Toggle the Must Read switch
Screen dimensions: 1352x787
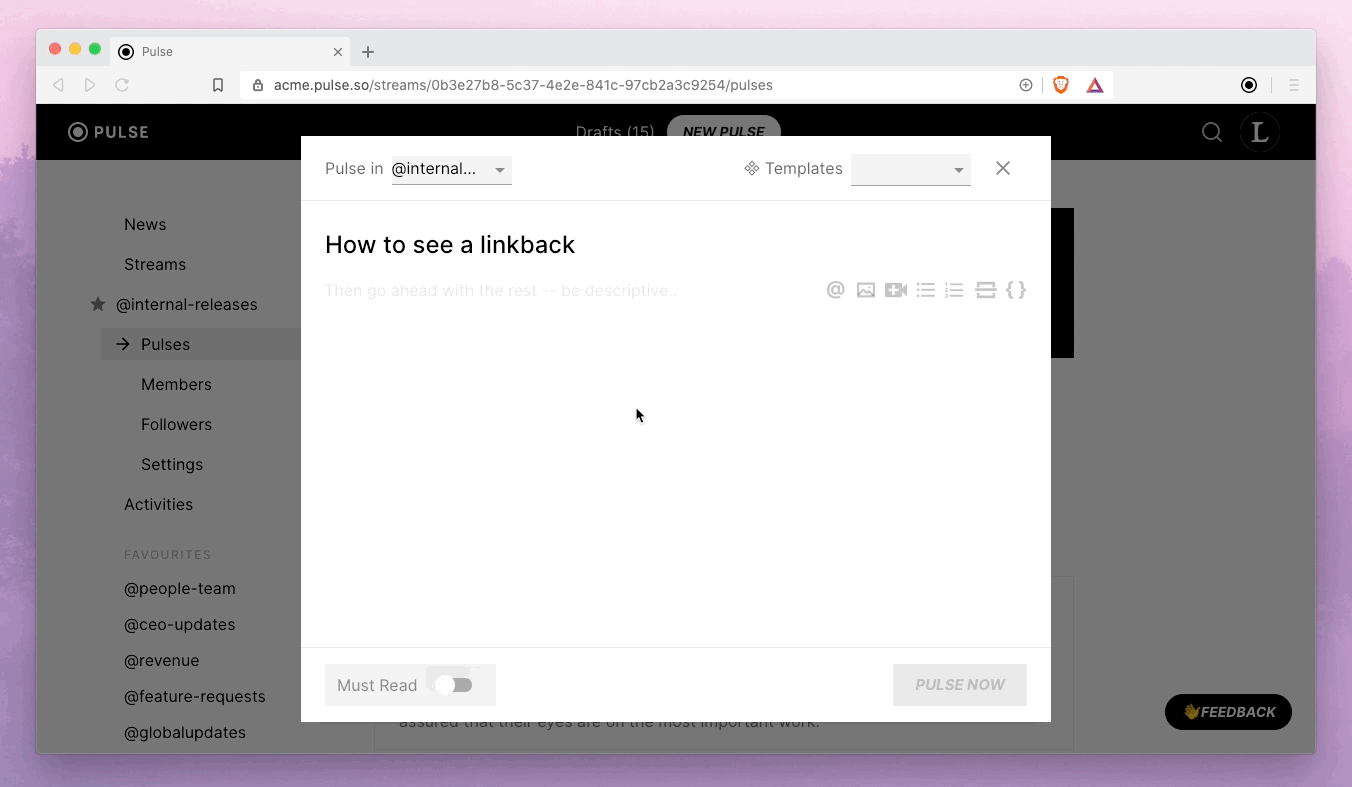[455, 685]
